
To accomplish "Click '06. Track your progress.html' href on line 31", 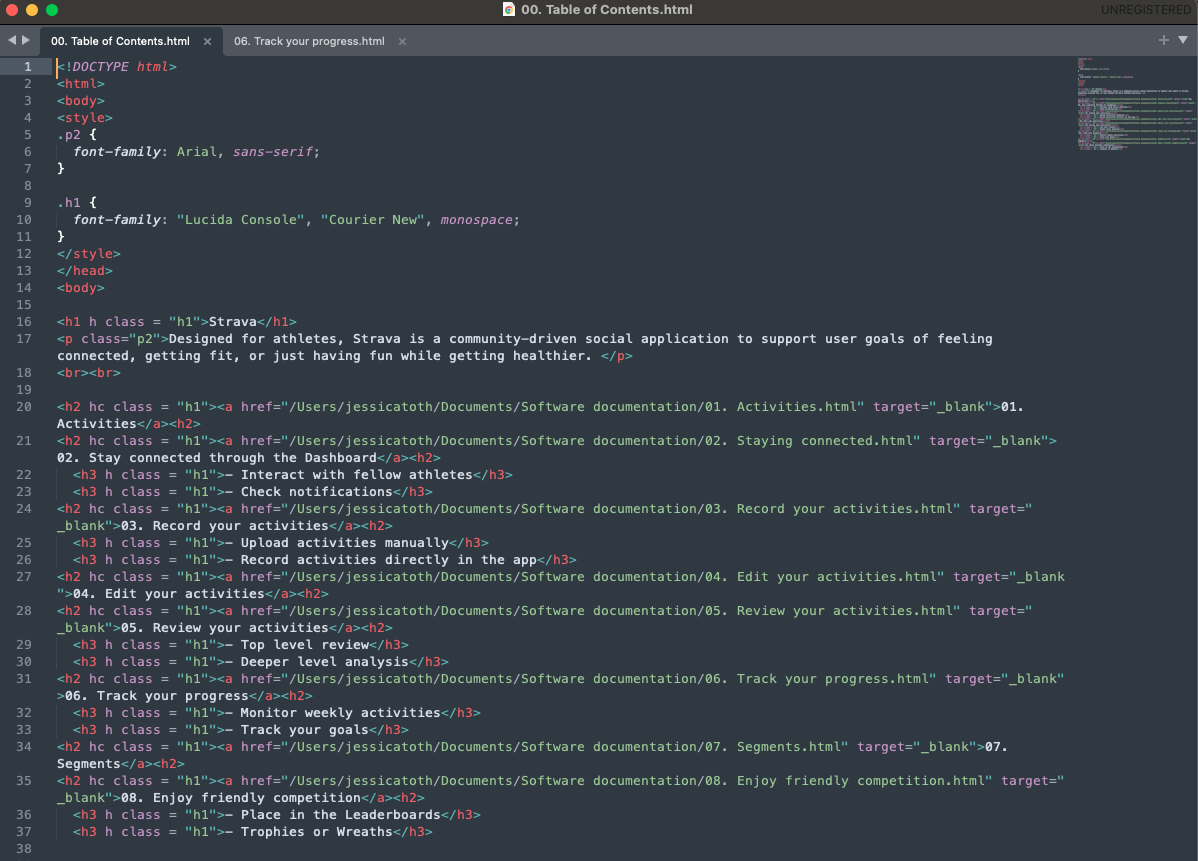I will point(817,678).
